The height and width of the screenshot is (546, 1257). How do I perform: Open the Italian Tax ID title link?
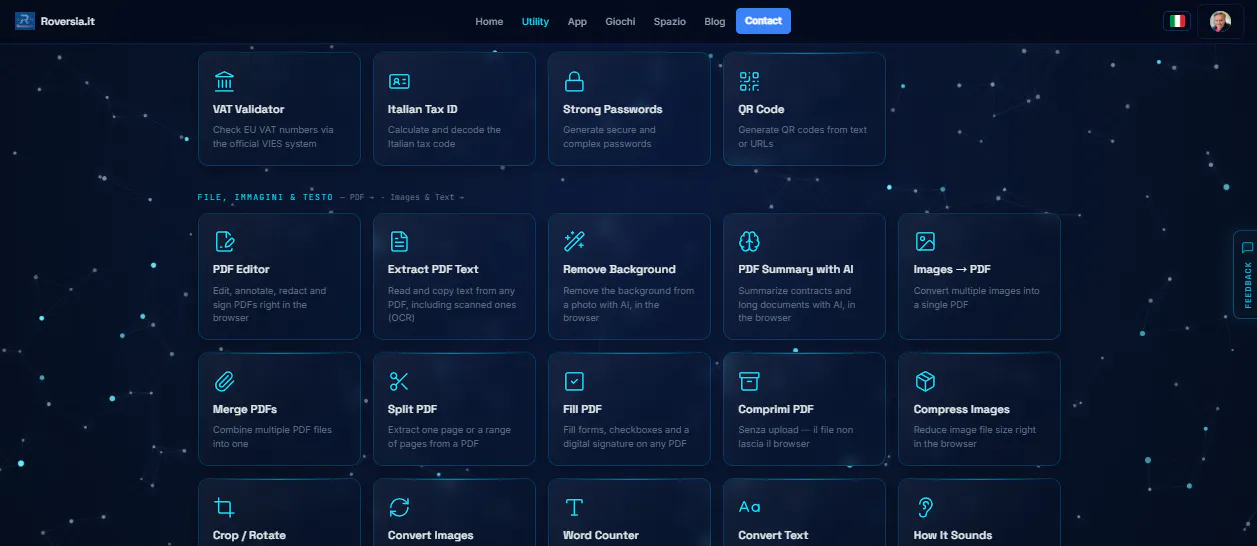coord(423,109)
